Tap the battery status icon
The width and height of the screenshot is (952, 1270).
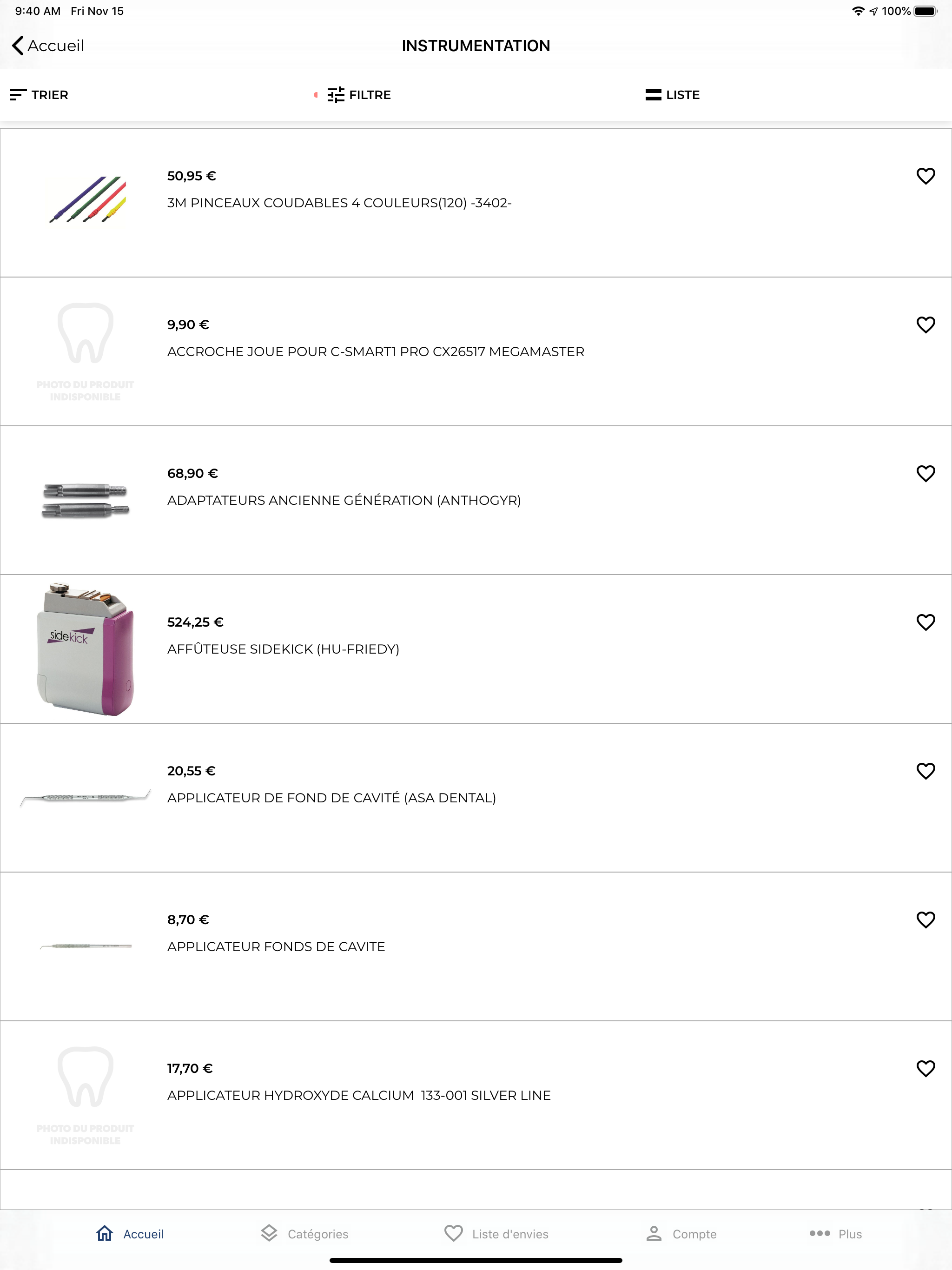925,11
